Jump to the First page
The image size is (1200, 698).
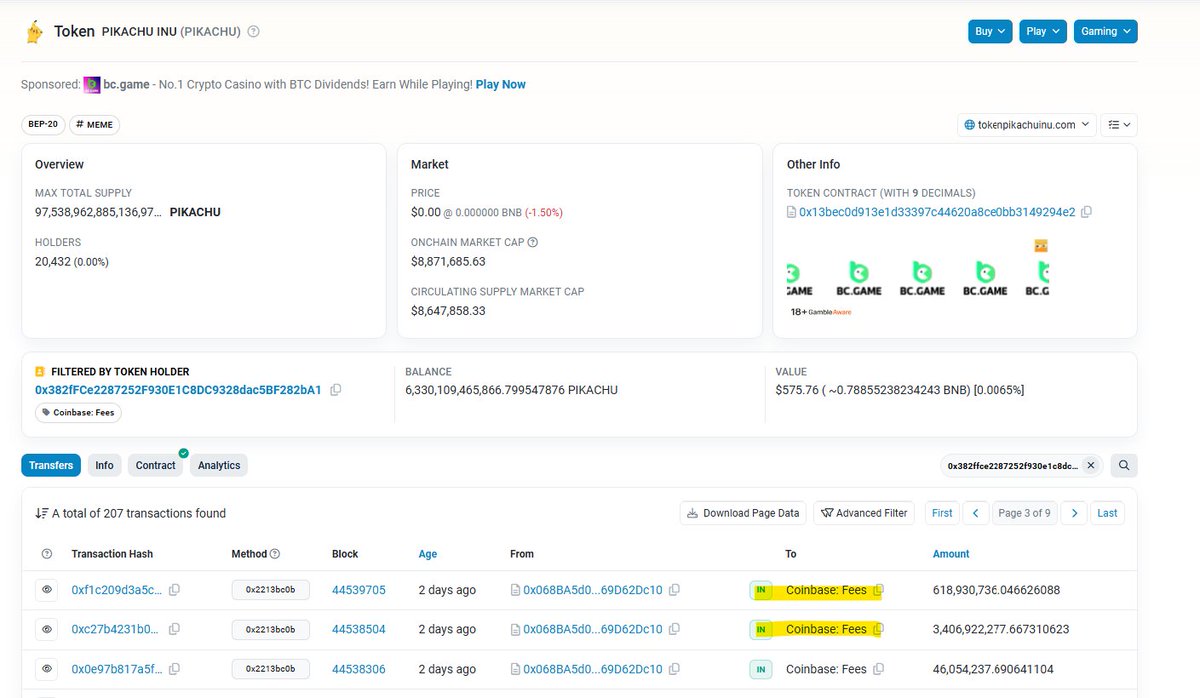click(x=942, y=513)
